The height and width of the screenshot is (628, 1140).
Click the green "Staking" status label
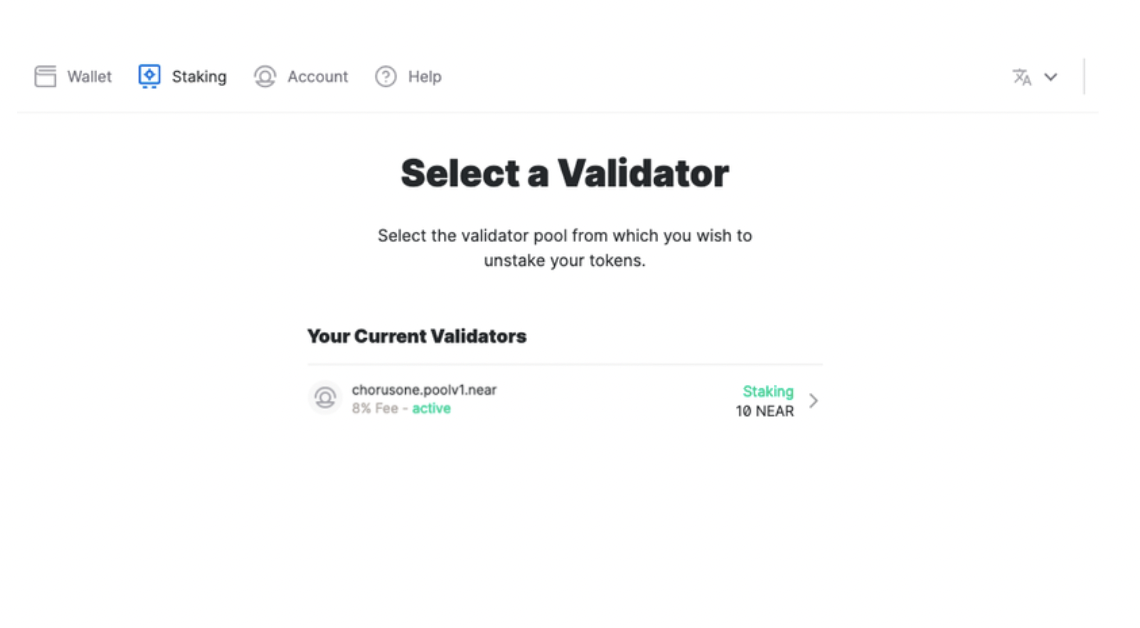[768, 391]
